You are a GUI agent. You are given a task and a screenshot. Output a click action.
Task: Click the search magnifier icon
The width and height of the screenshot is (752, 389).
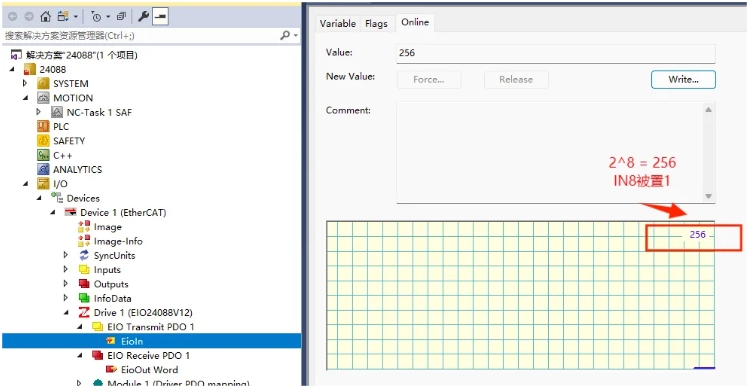(285, 35)
